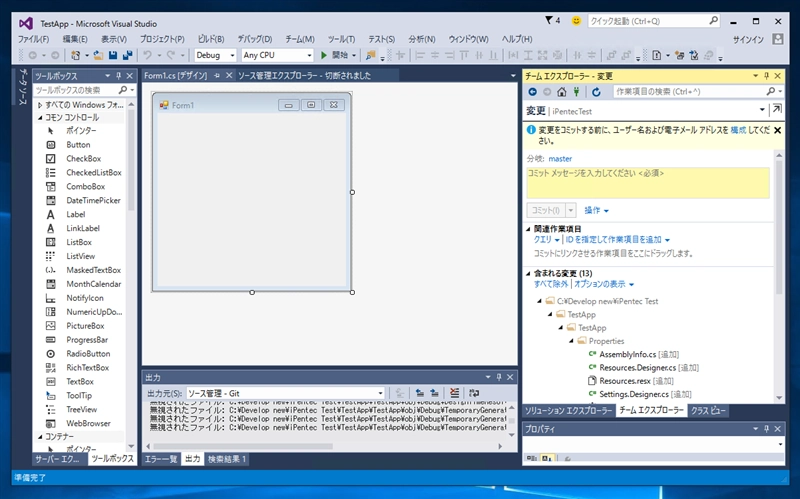Click the Query link under work items
Viewport: 800px width, 499px height.
(x=546, y=240)
